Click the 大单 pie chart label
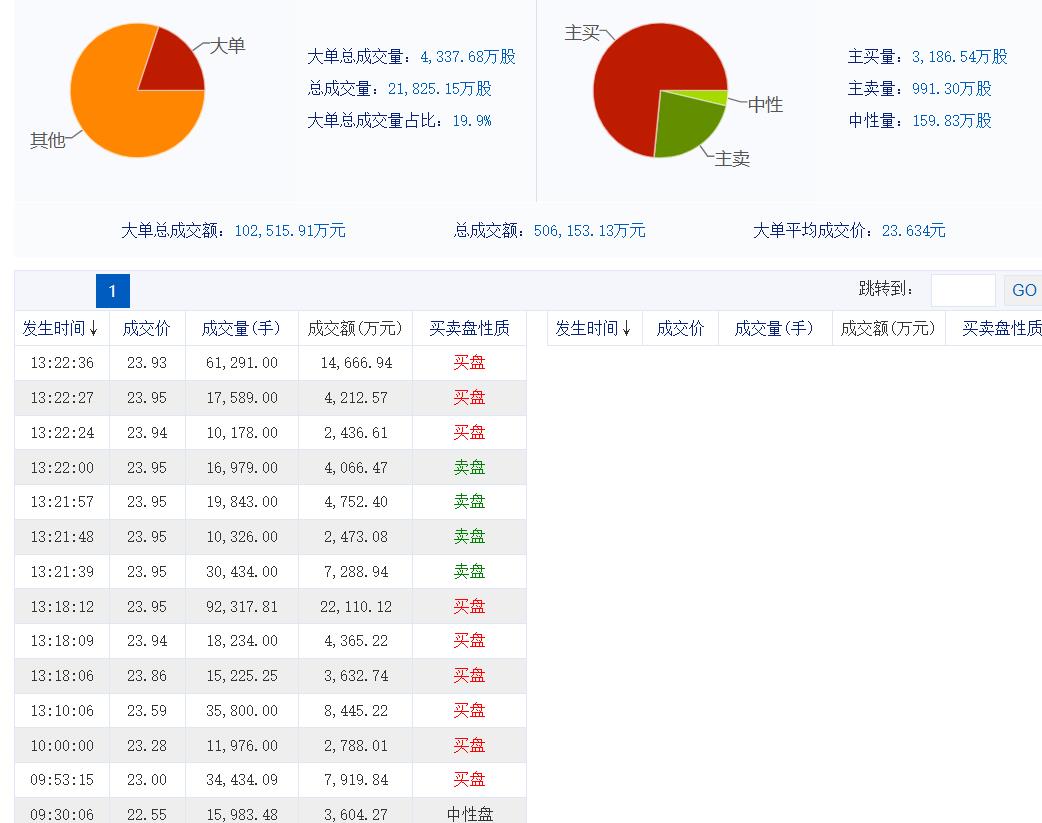 click(x=227, y=46)
